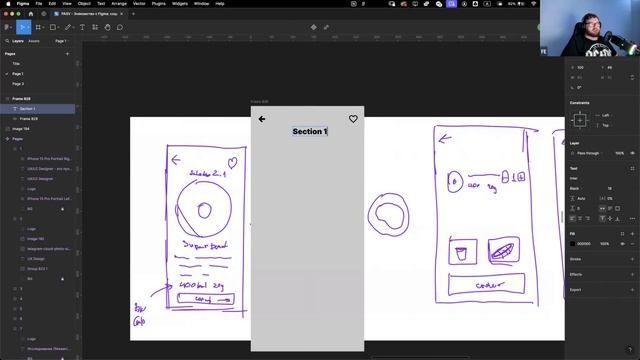Viewport: 640px width, 360px height.
Task: Select the Image 194 layer
Action: coord(21,129)
